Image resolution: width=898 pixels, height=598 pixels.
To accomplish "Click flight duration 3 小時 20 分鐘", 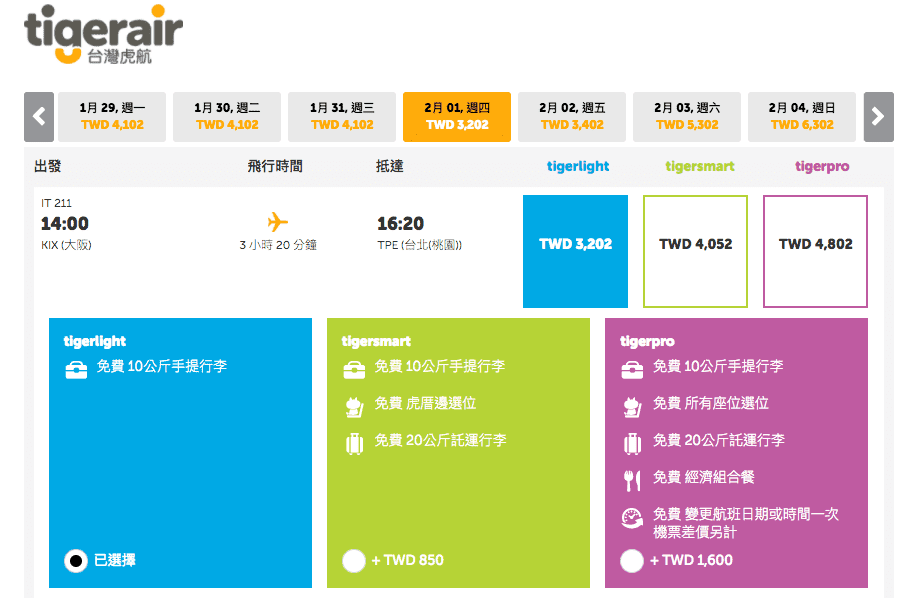I will 278,245.
